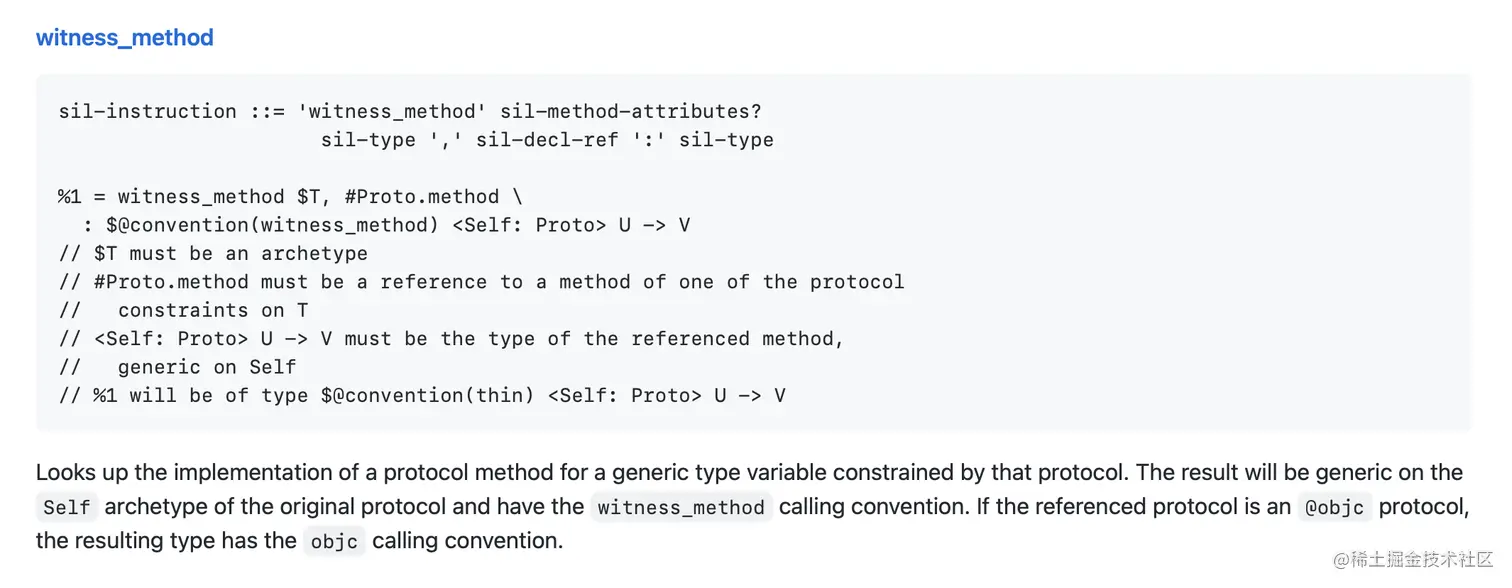Select the inline 'objc' code tag in last line
The height and width of the screenshot is (588, 1512).
pyautogui.click(x=334, y=542)
